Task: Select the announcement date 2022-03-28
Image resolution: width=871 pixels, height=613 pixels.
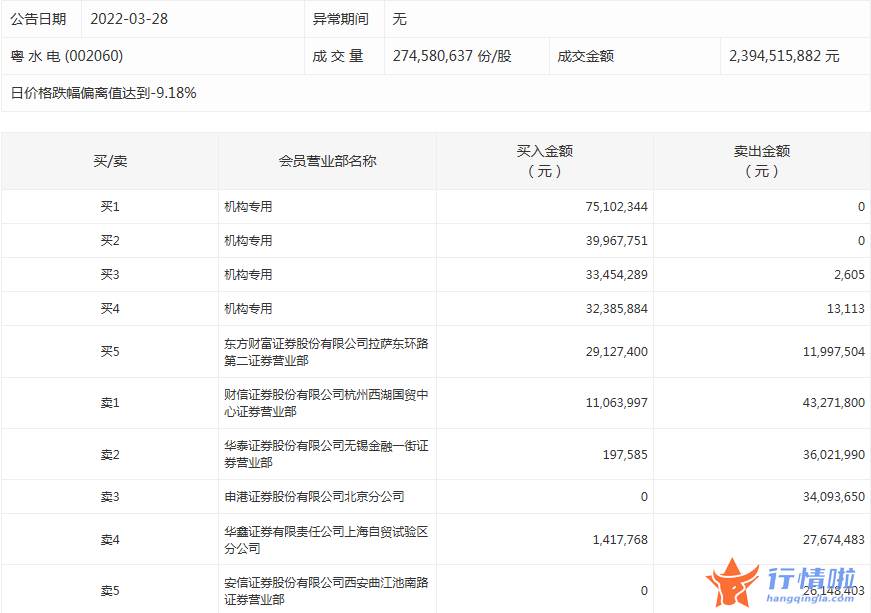Action: (x=129, y=19)
